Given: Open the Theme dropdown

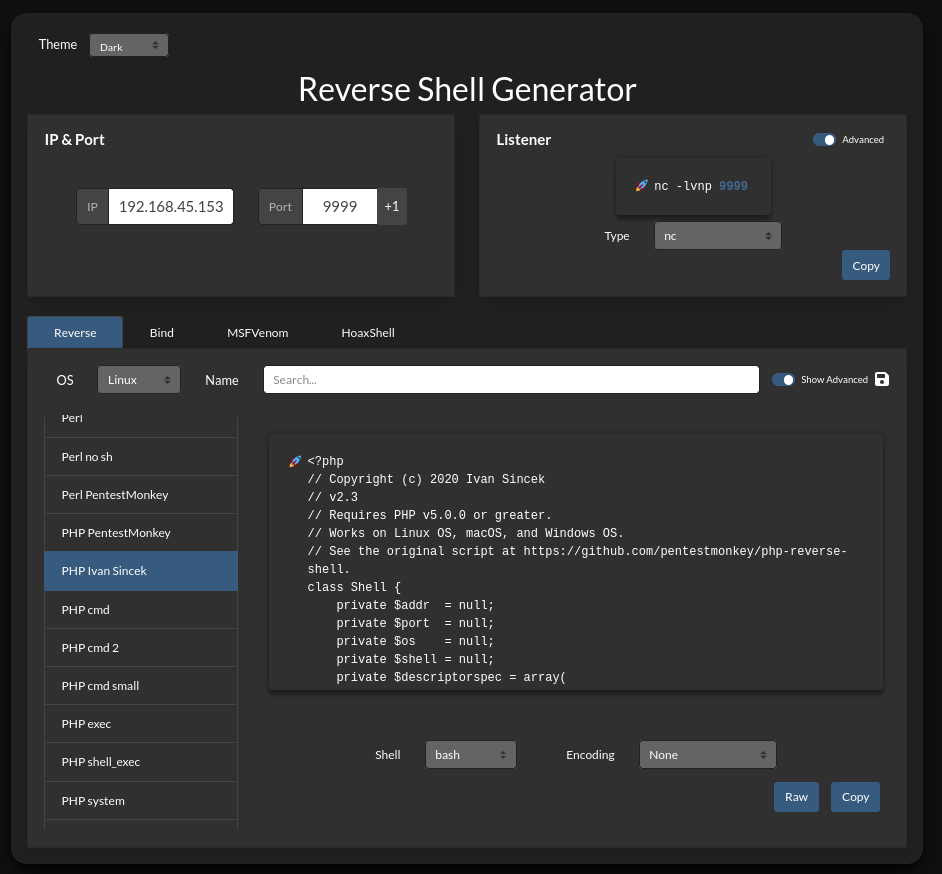Looking at the screenshot, I should coord(129,45).
